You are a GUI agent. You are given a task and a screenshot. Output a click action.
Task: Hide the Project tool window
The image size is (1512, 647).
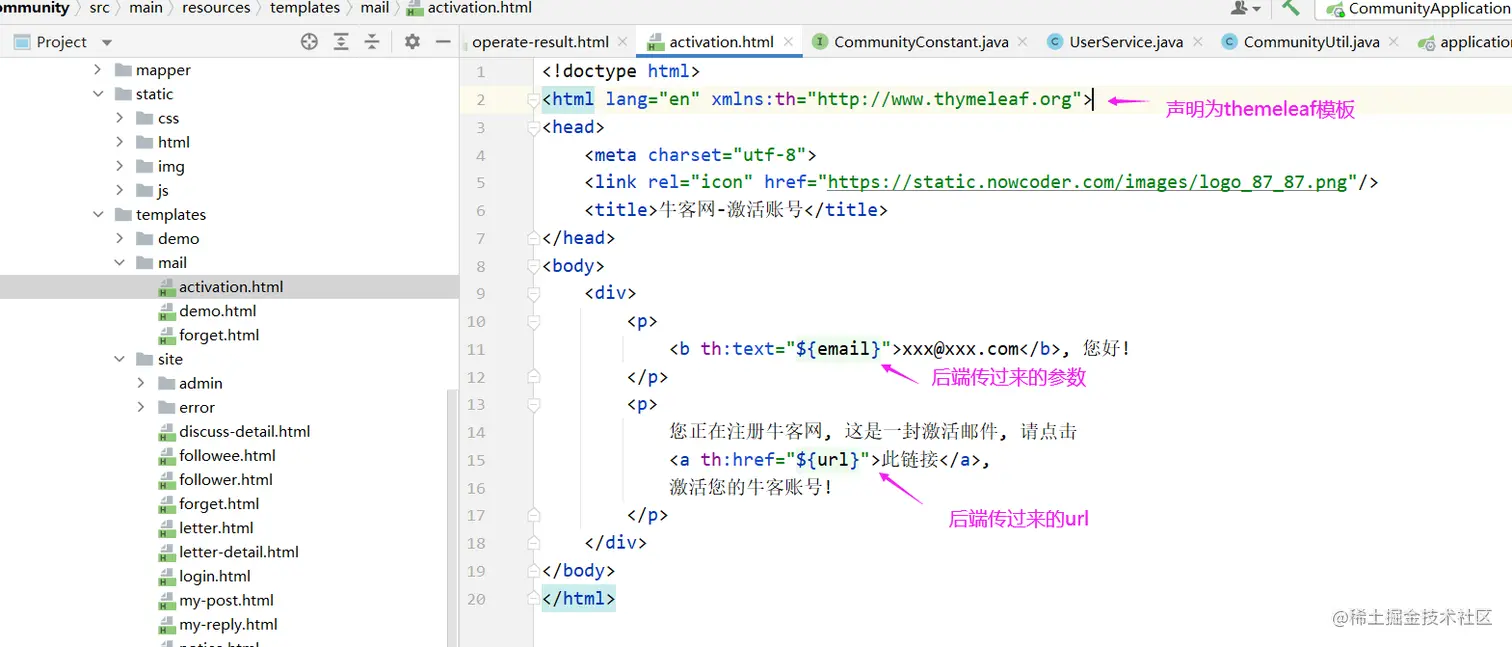point(443,42)
